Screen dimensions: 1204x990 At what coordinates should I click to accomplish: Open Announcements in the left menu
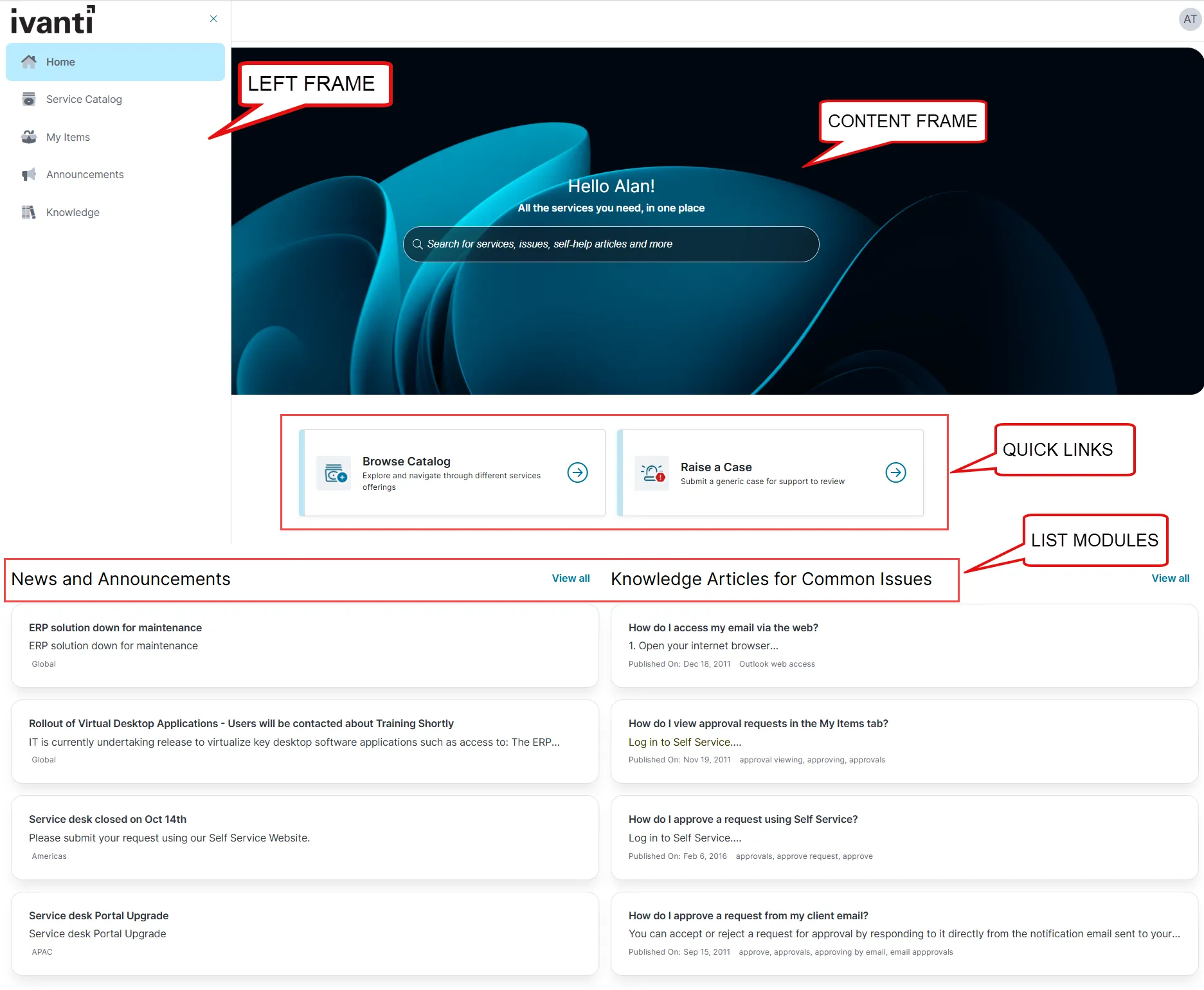[x=115, y=174]
